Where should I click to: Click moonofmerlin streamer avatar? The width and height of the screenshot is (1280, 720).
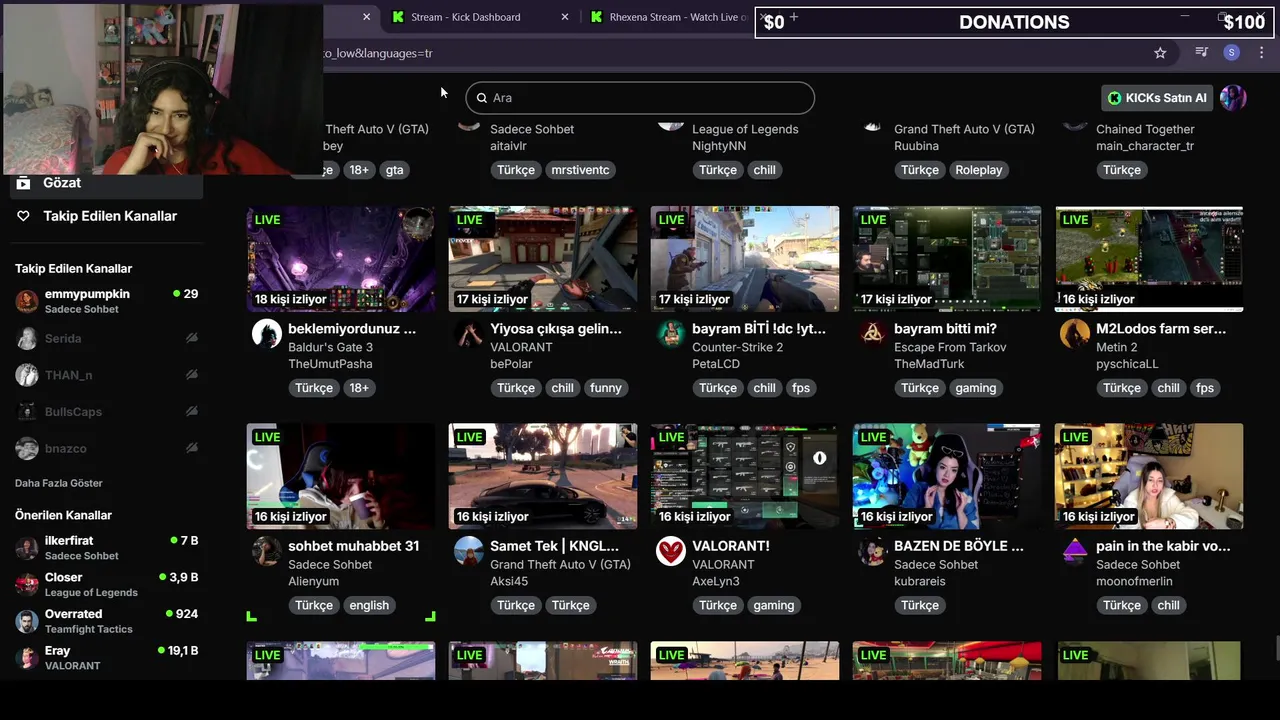(x=1074, y=551)
